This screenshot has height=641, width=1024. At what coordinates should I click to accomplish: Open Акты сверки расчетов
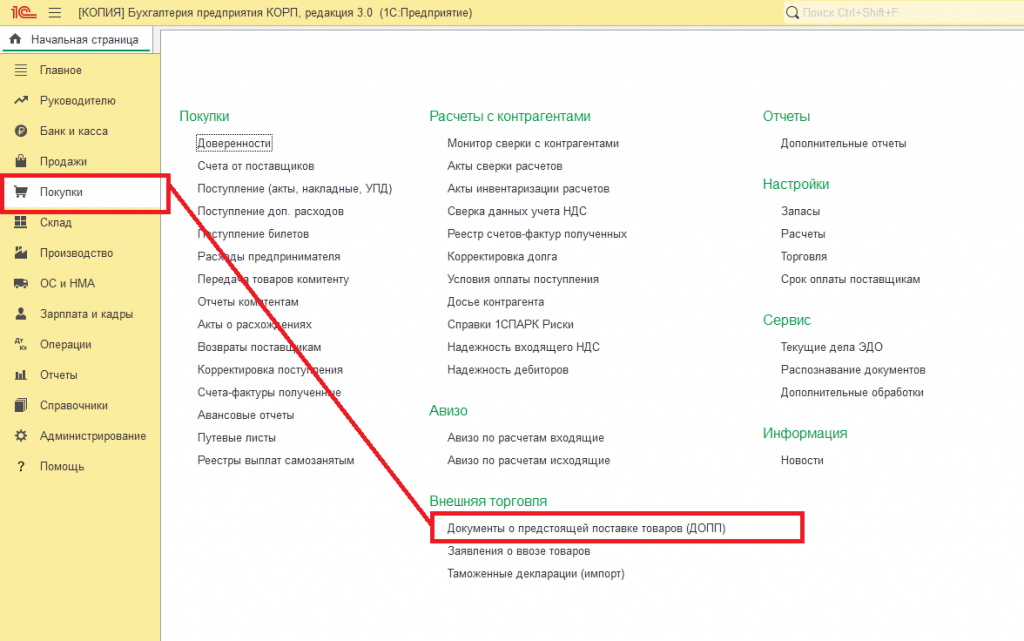(x=505, y=166)
